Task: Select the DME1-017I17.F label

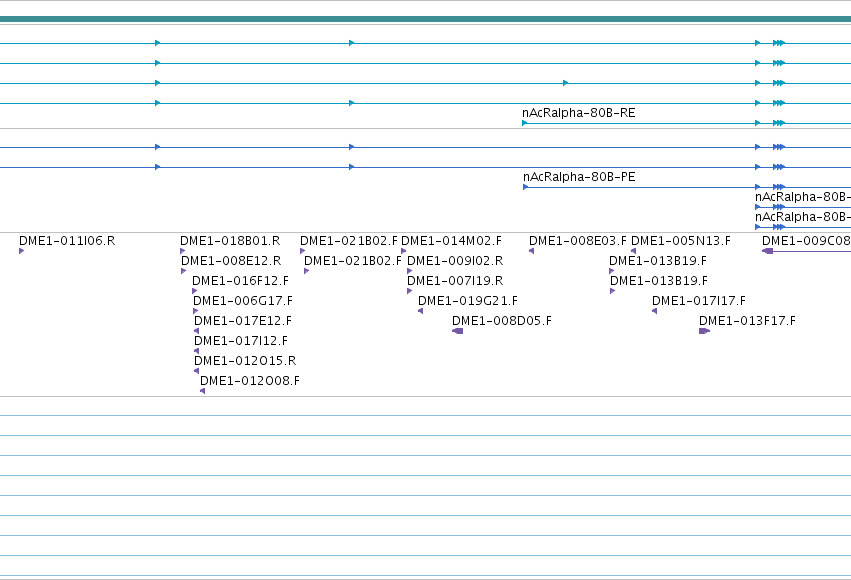Action: [698, 301]
